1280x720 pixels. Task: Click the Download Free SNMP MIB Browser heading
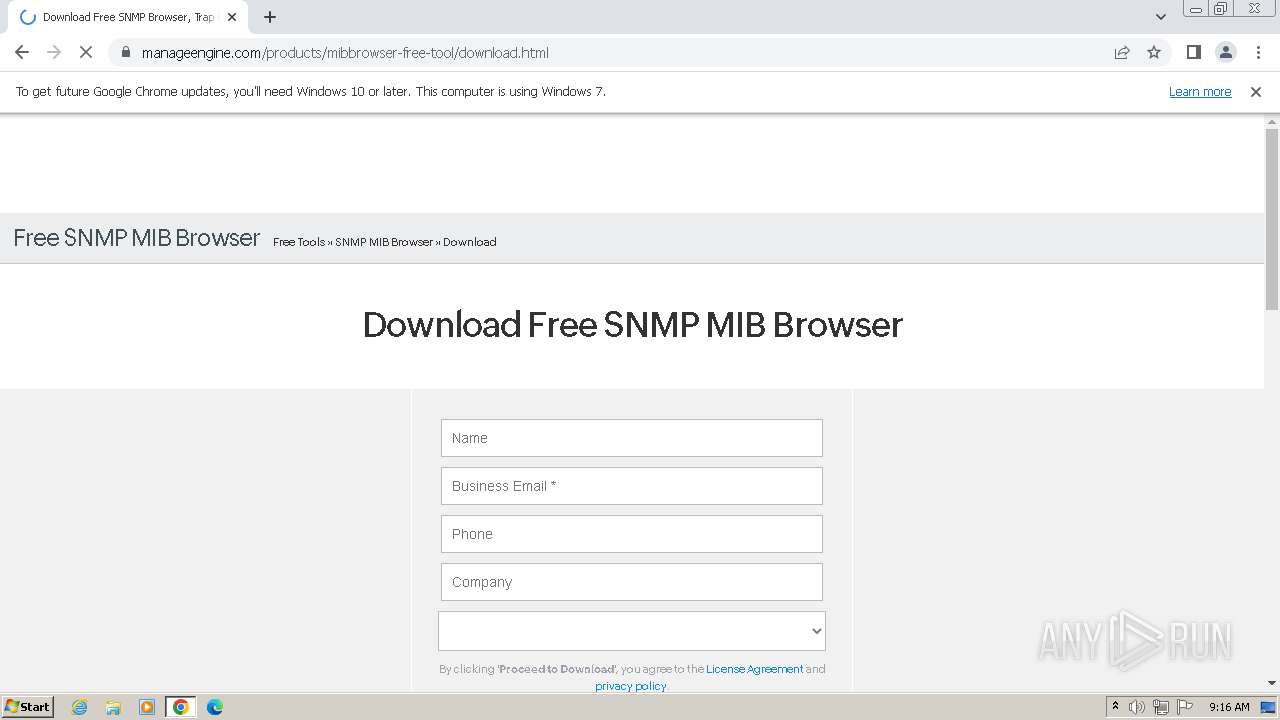(632, 325)
